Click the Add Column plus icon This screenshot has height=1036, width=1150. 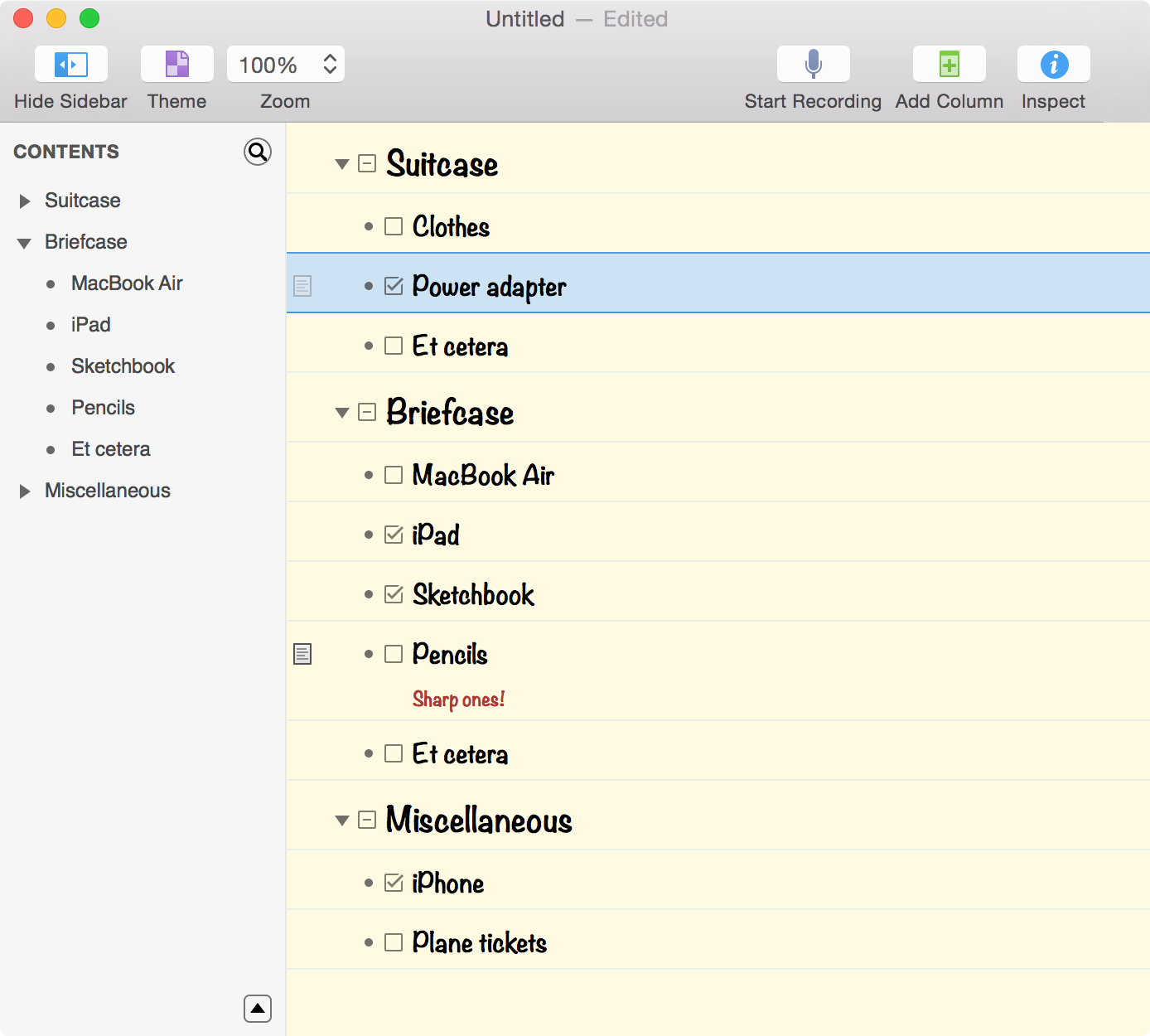pos(949,64)
